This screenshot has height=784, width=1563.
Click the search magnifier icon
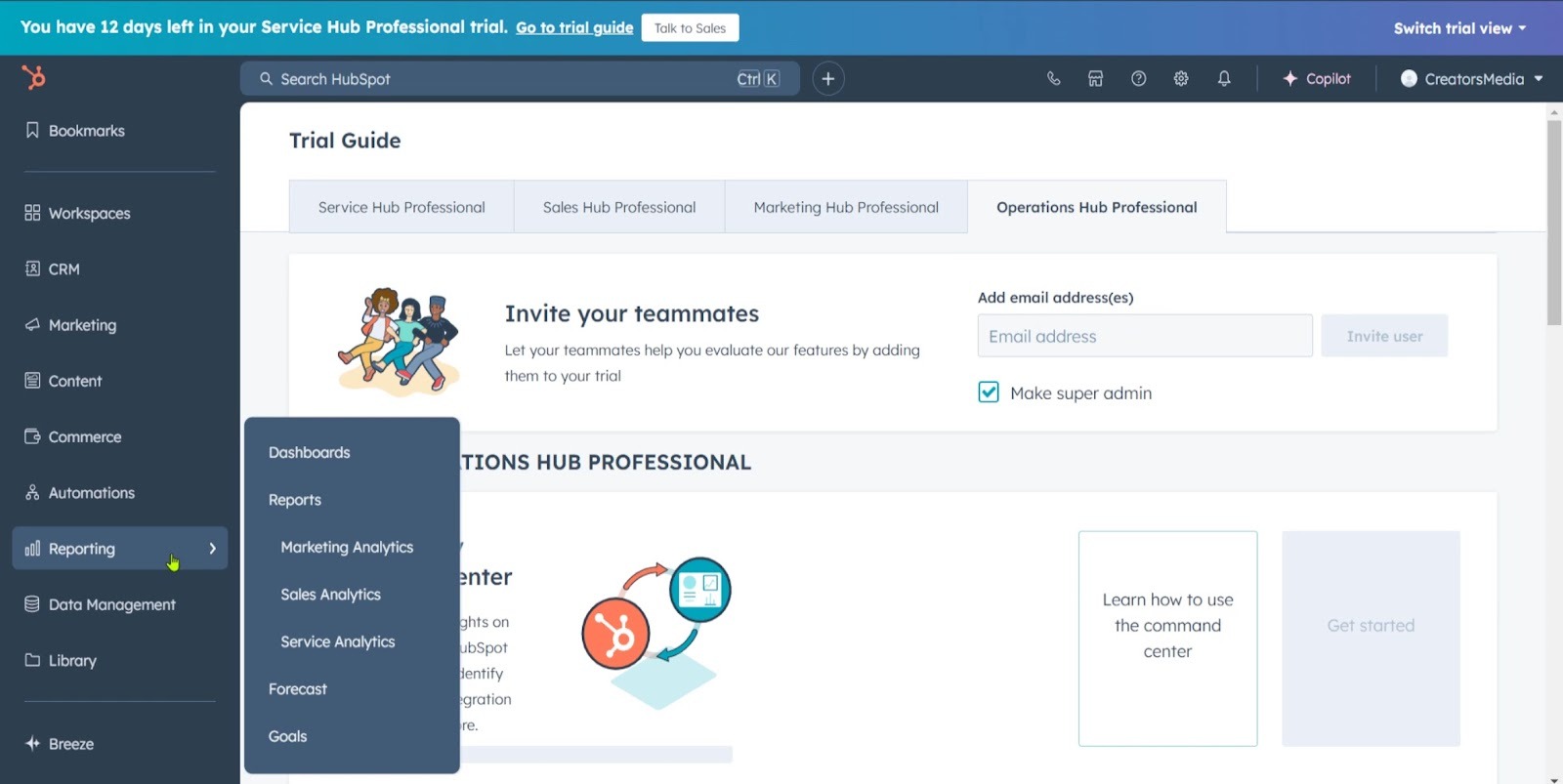click(x=266, y=79)
